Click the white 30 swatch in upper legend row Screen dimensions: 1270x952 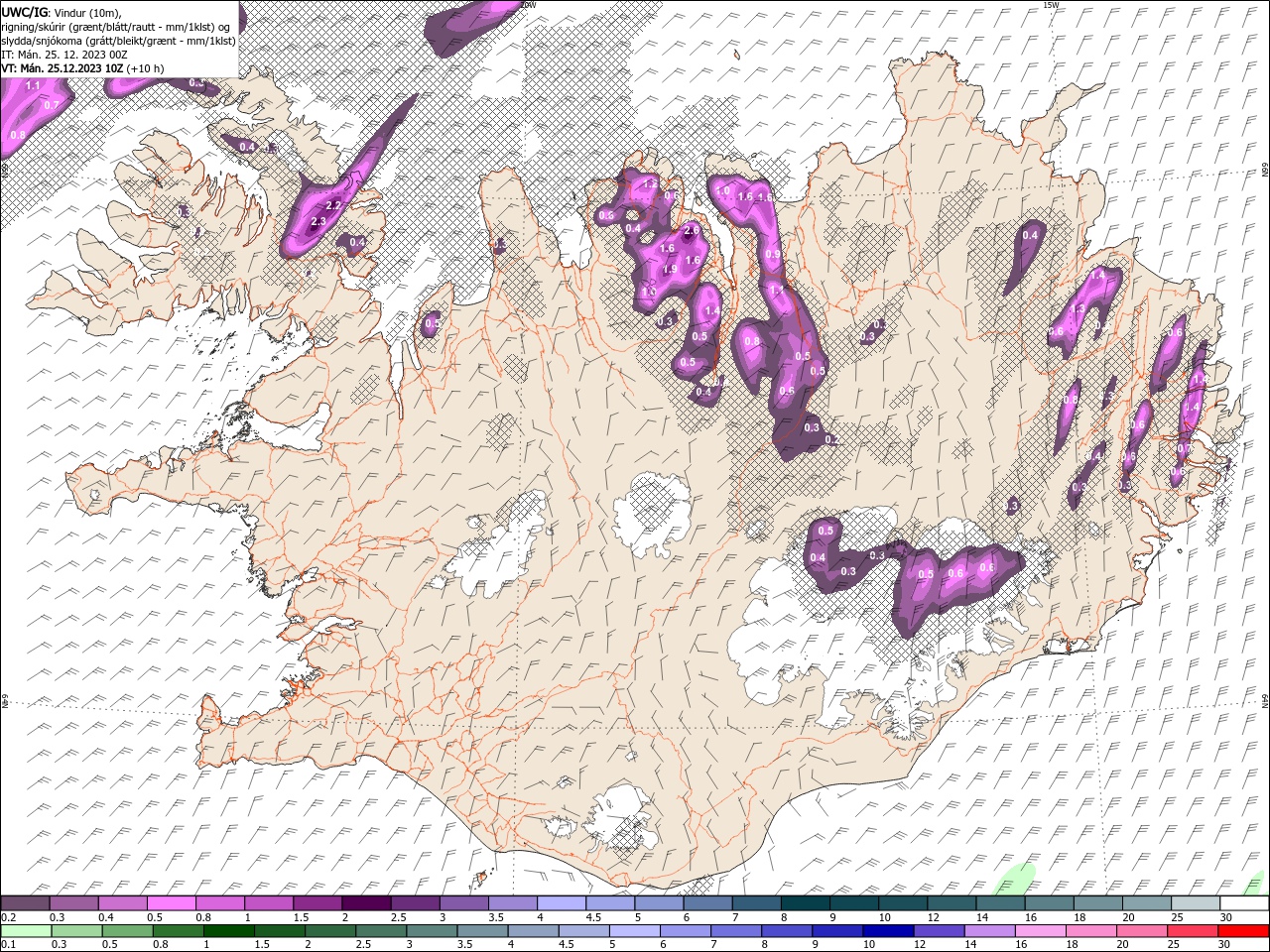click(1243, 903)
